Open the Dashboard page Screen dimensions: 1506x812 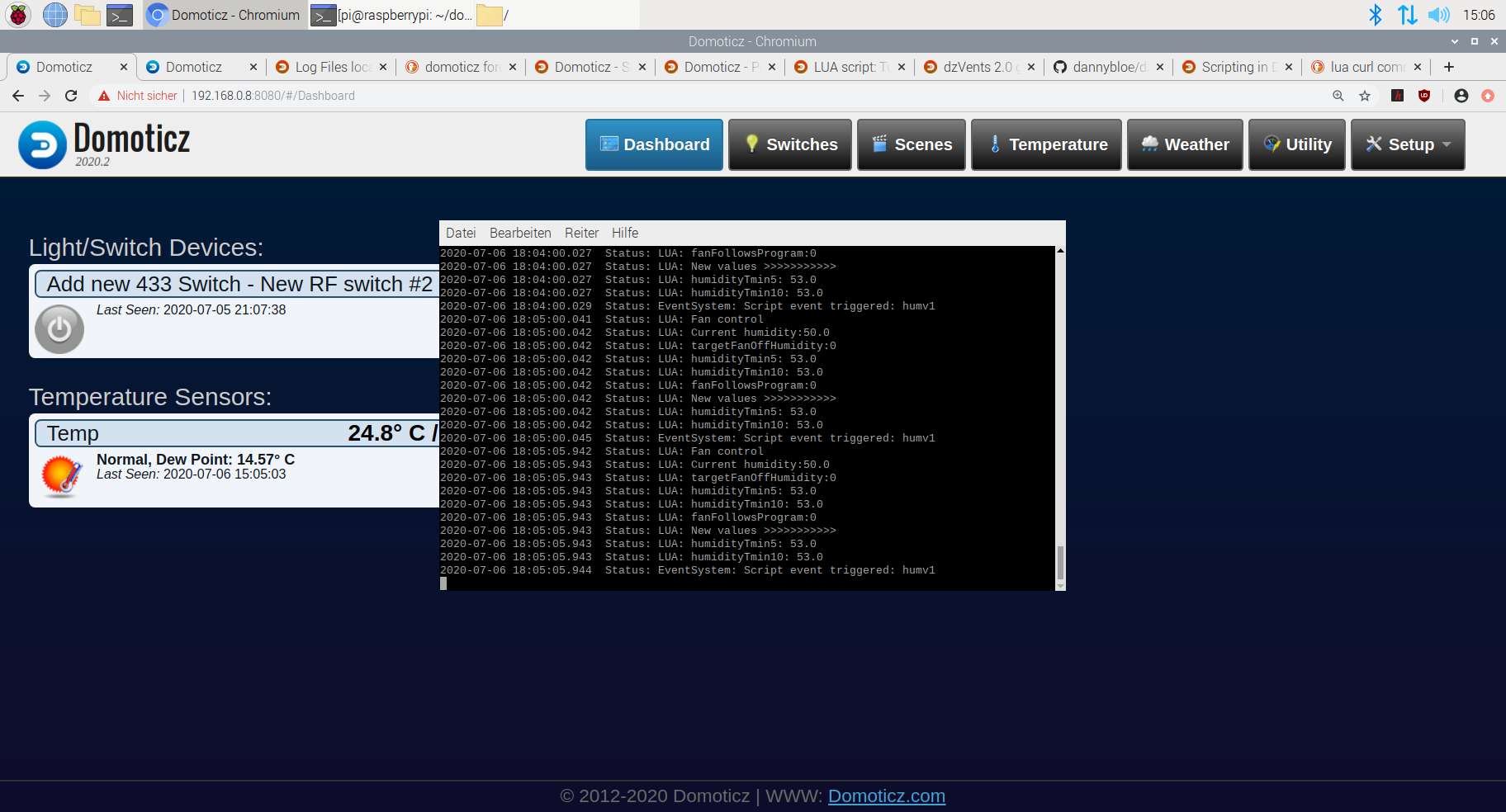point(654,144)
